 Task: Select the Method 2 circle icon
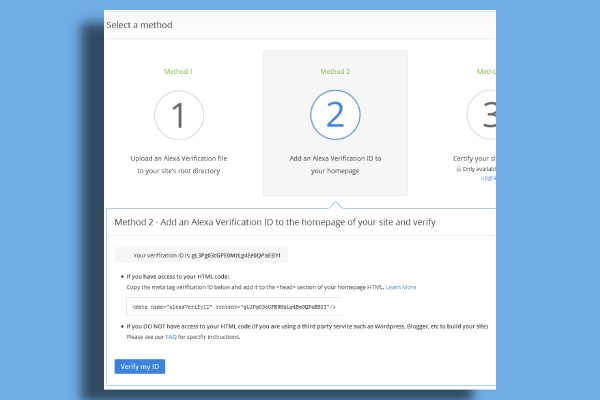click(335, 116)
